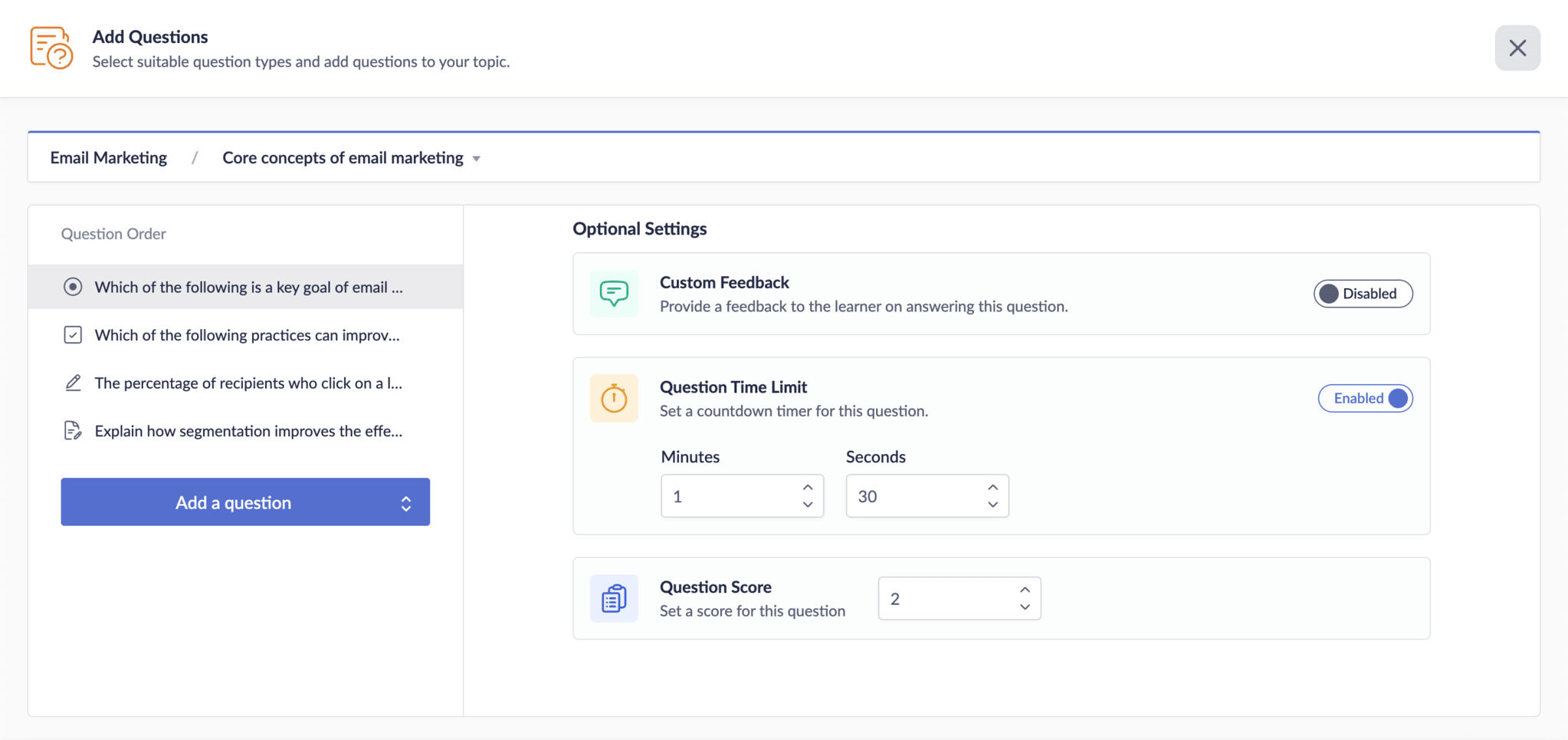
Task: Select the multiple choice question type icon
Action: click(73, 287)
